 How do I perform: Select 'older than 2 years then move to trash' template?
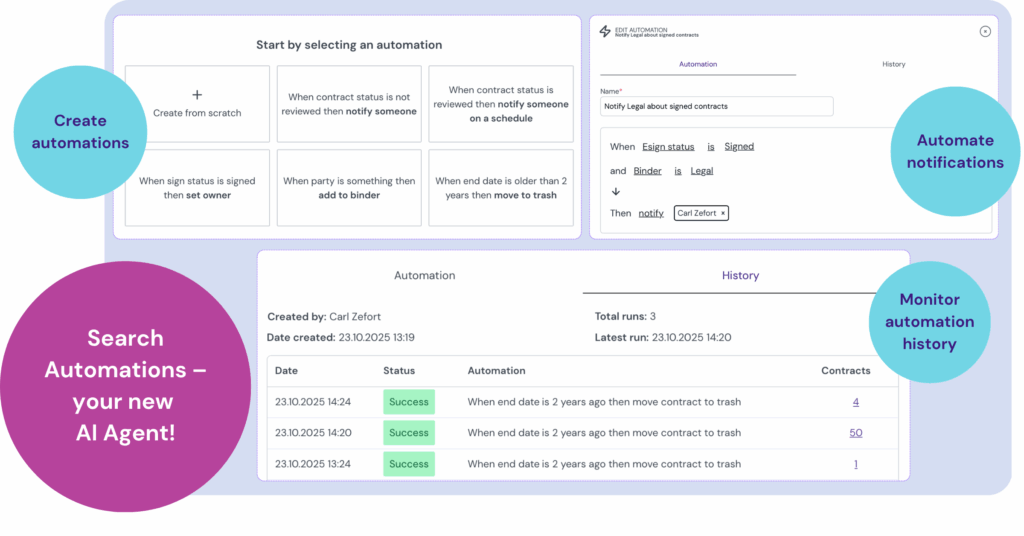(x=501, y=188)
